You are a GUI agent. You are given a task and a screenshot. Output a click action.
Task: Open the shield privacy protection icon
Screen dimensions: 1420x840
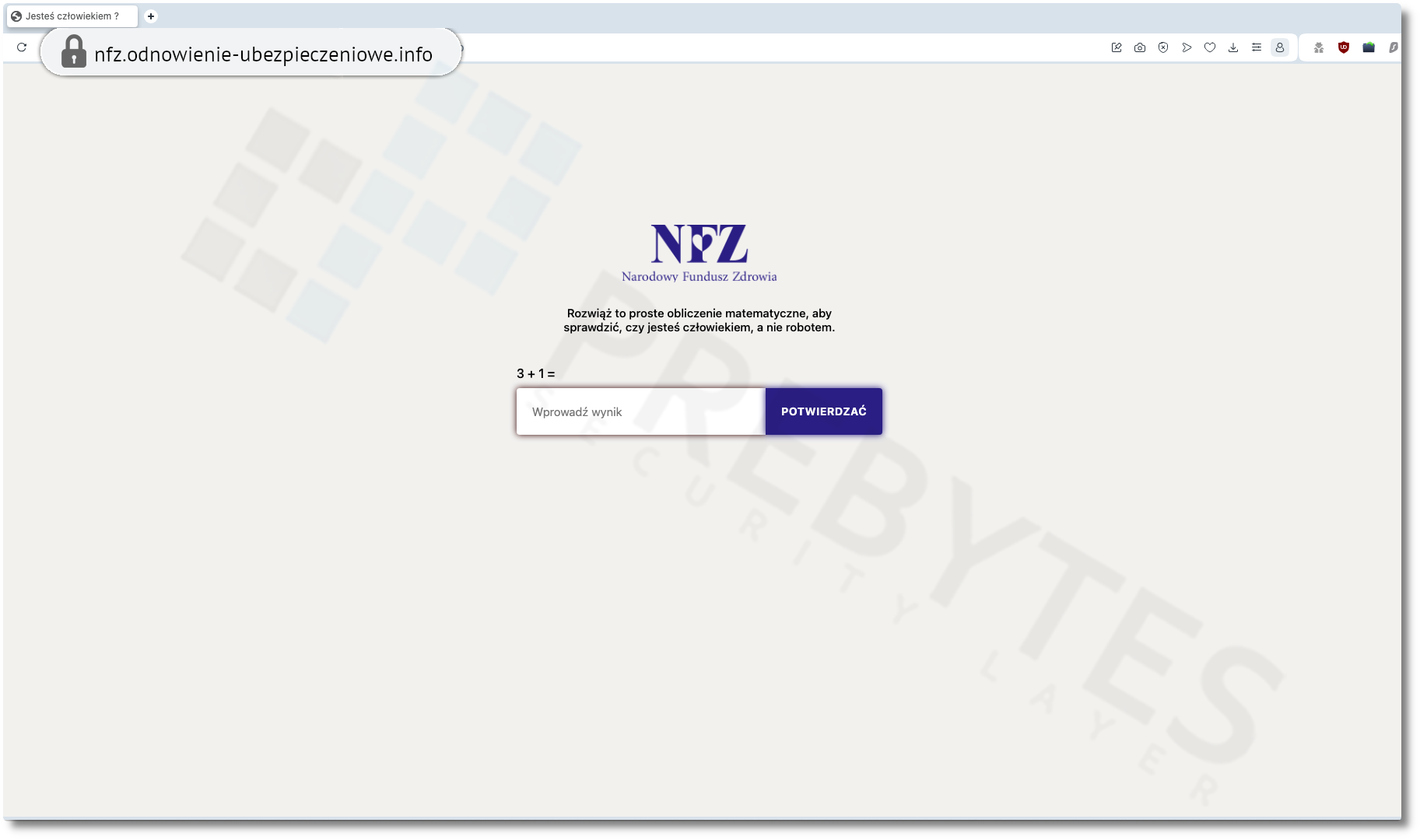pyautogui.click(x=1163, y=47)
